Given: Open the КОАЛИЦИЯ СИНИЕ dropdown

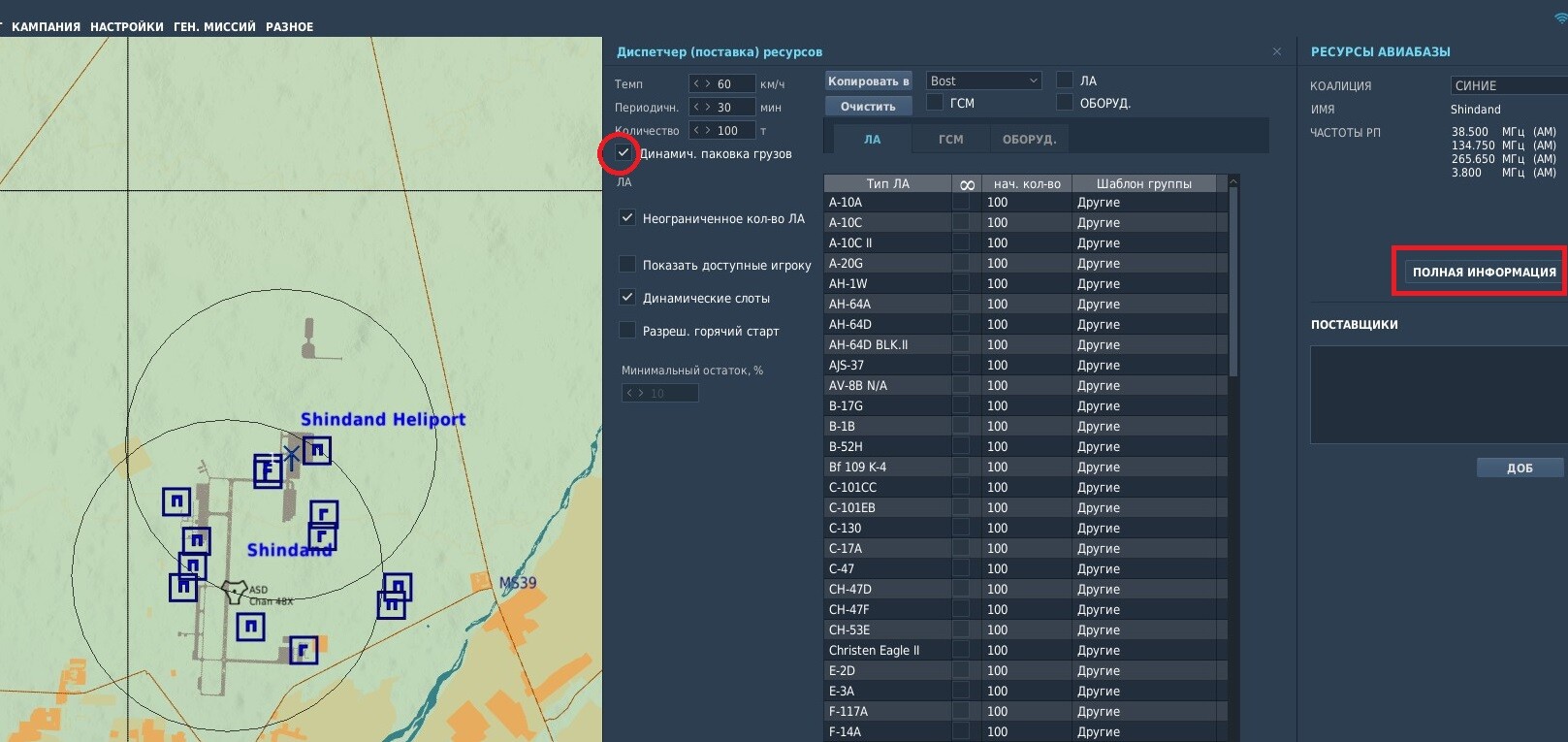Looking at the screenshot, I should click(x=1509, y=85).
